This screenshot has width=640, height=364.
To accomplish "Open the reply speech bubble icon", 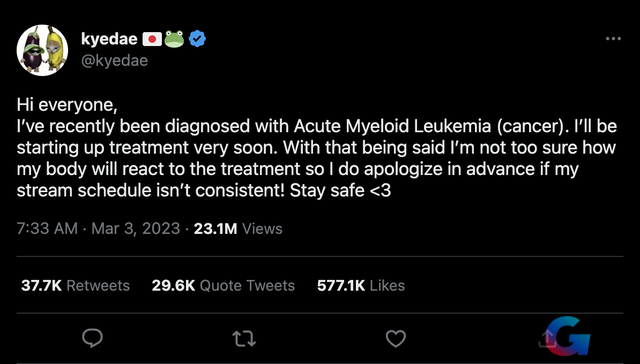I will tap(92, 338).
